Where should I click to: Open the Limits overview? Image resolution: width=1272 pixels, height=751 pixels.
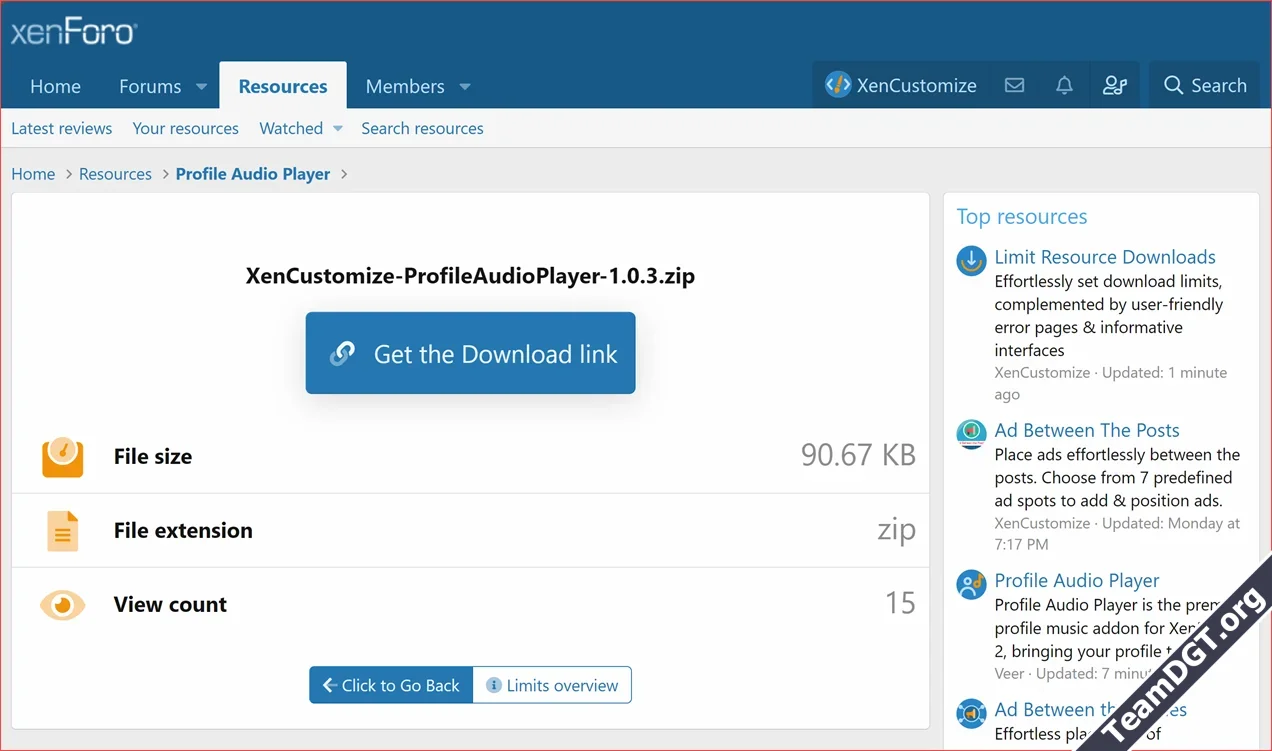pyautogui.click(x=552, y=685)
